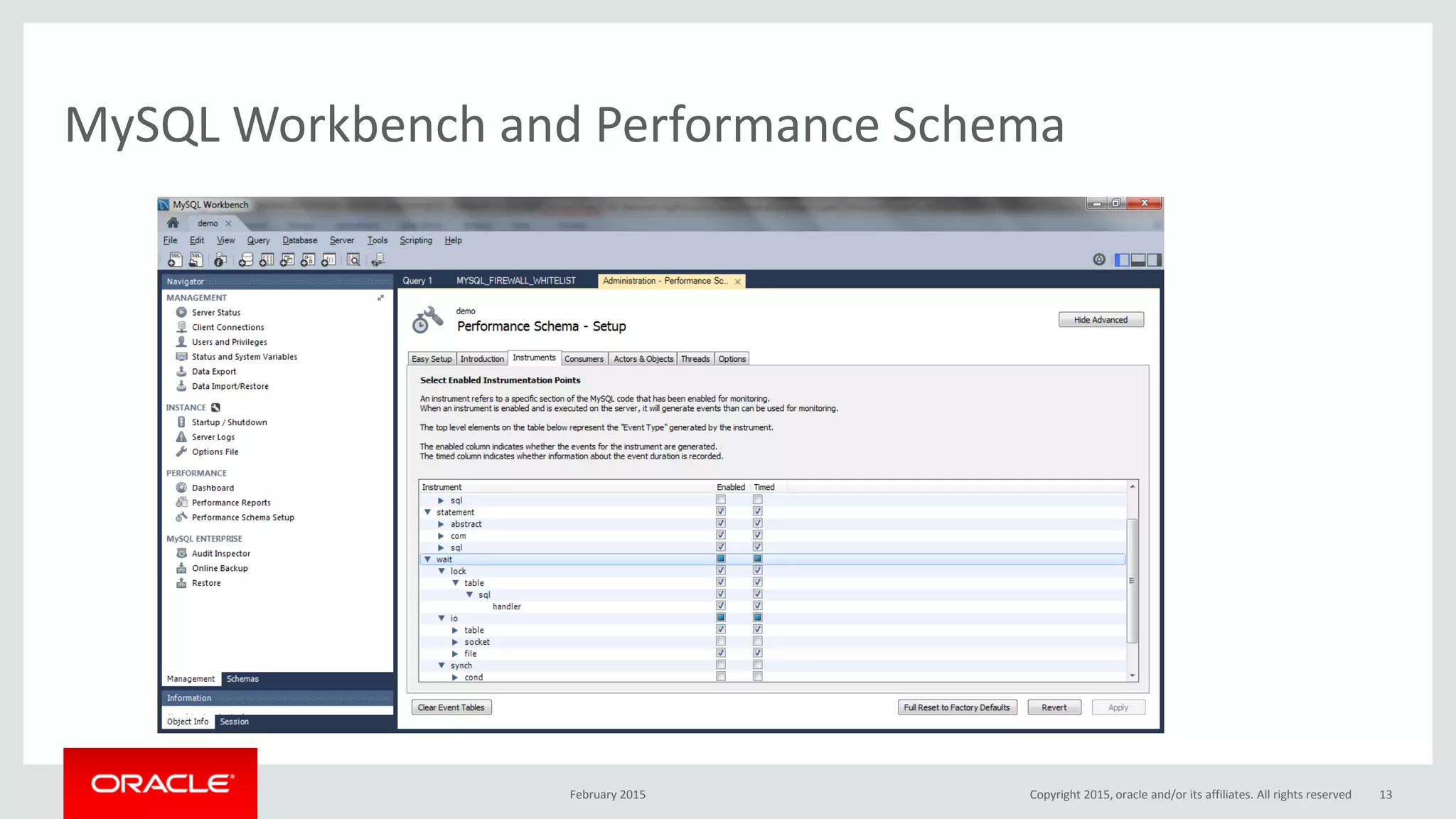The image size is (1456, 819).
Task: Search table data toolbar icon
Action: tap(353, 260)
